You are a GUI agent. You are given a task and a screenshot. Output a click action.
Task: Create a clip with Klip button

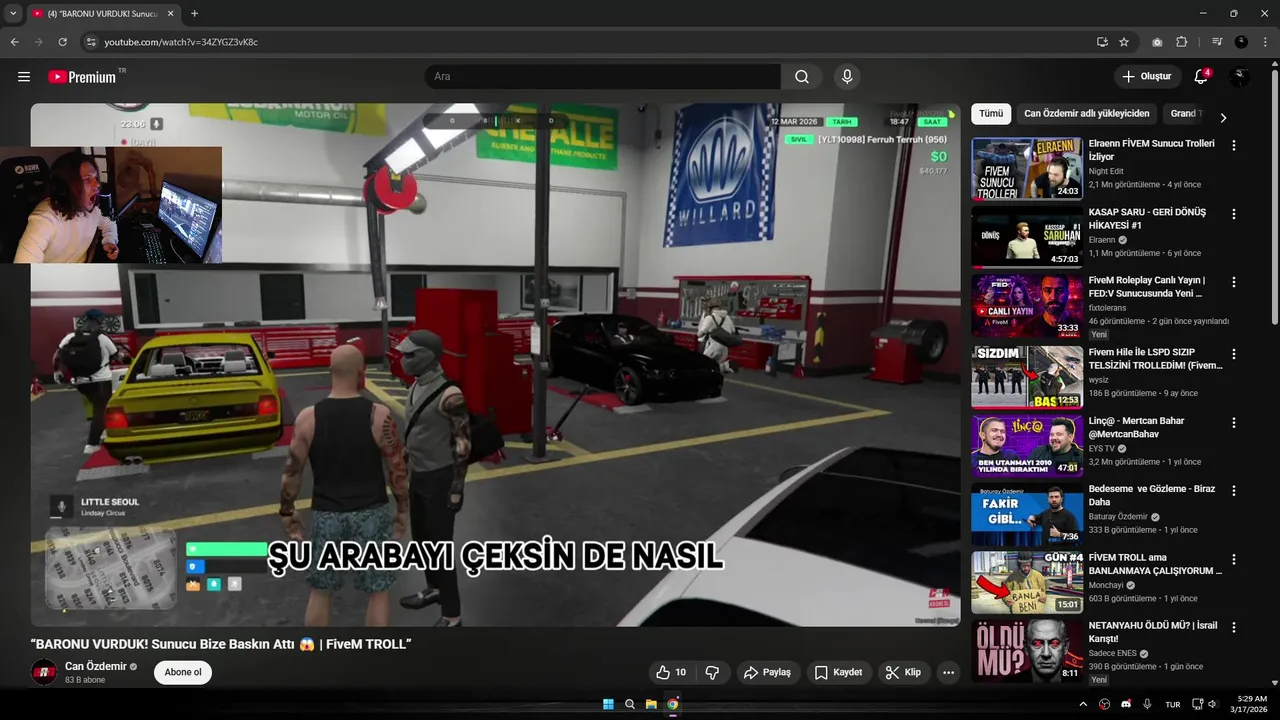pyautogui.click(x=903, y=673)
